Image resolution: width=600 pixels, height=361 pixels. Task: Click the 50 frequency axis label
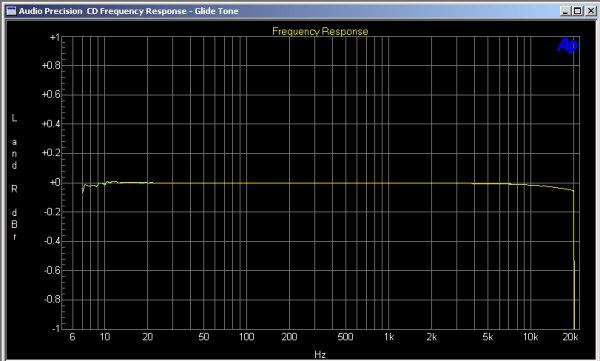point(204,337)
